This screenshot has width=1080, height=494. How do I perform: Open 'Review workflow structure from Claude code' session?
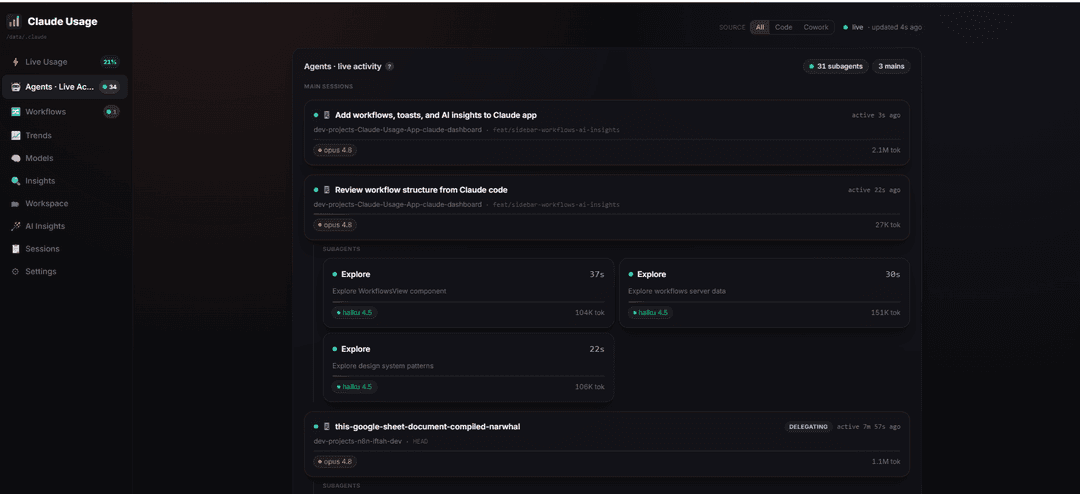tap(421, 189)
